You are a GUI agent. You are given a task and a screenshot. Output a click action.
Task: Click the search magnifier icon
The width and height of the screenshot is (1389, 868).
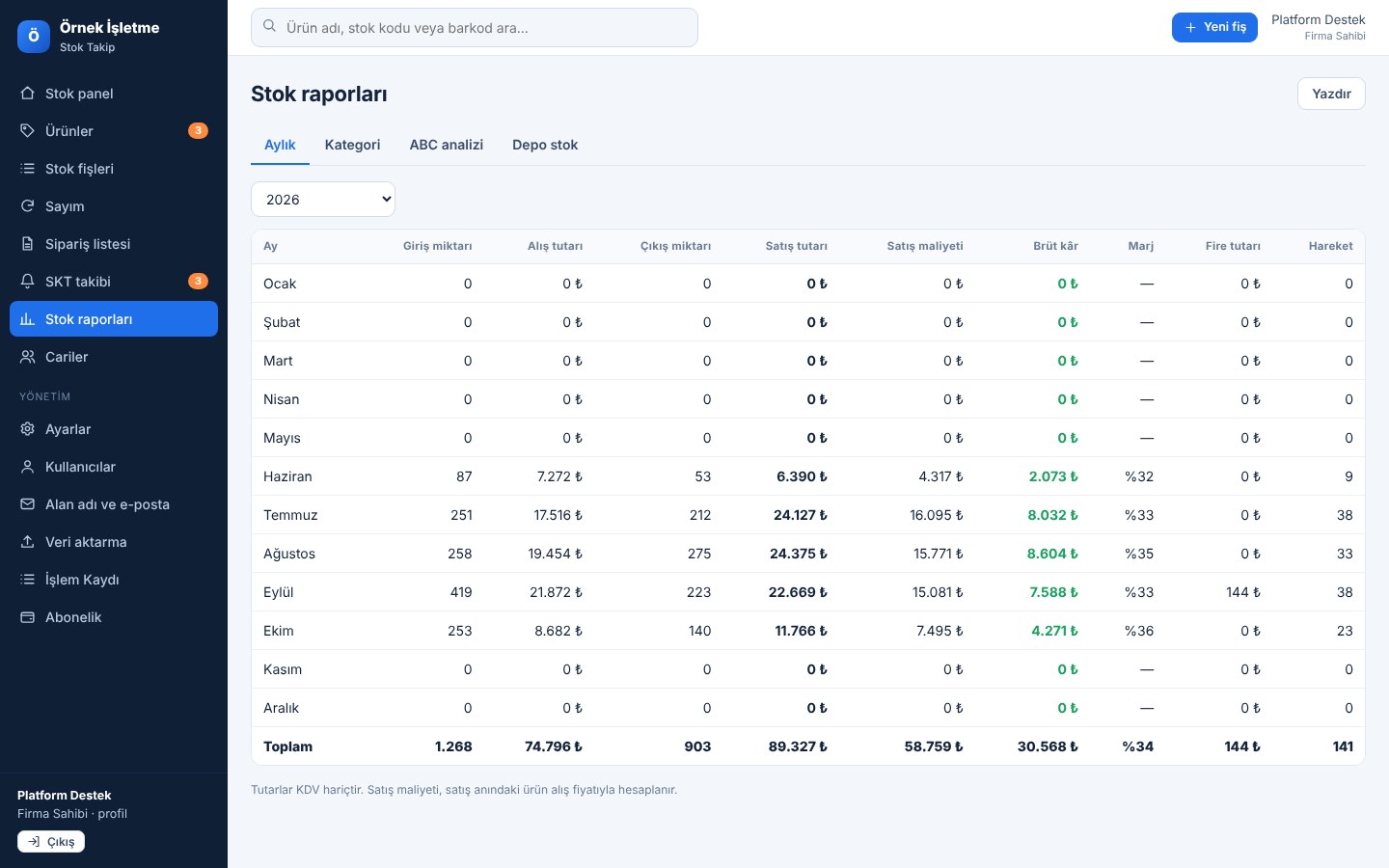tap(270, 27)
